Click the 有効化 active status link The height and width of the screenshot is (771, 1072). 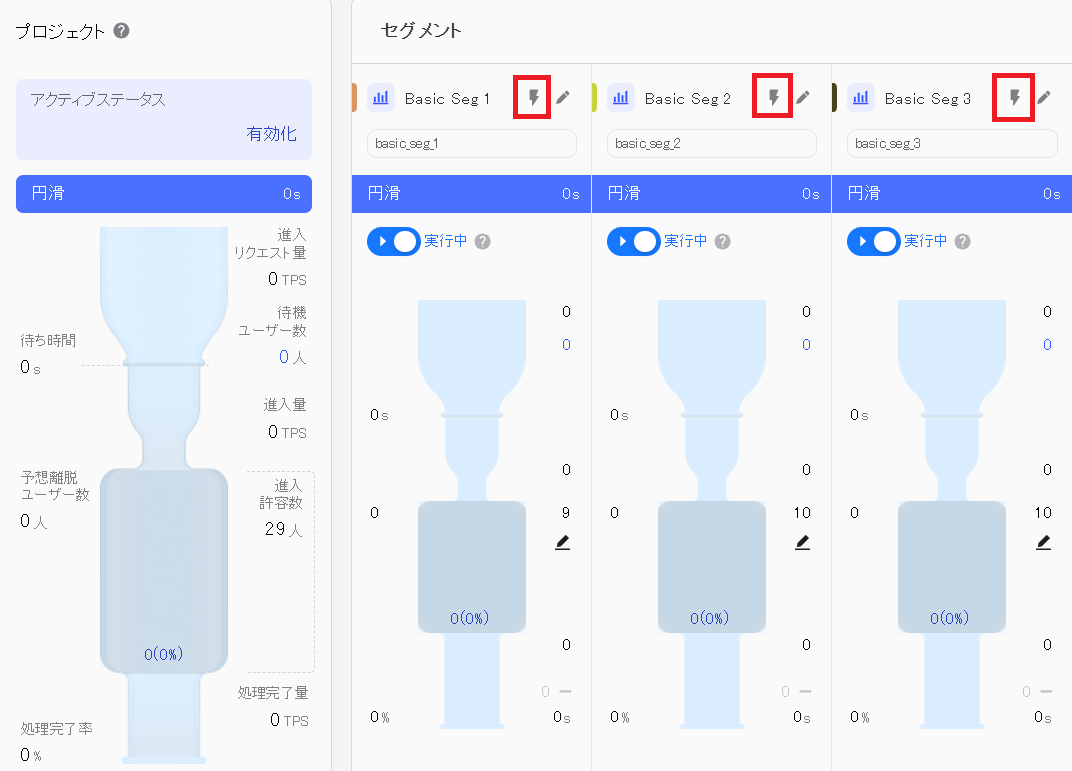[271, 134]
